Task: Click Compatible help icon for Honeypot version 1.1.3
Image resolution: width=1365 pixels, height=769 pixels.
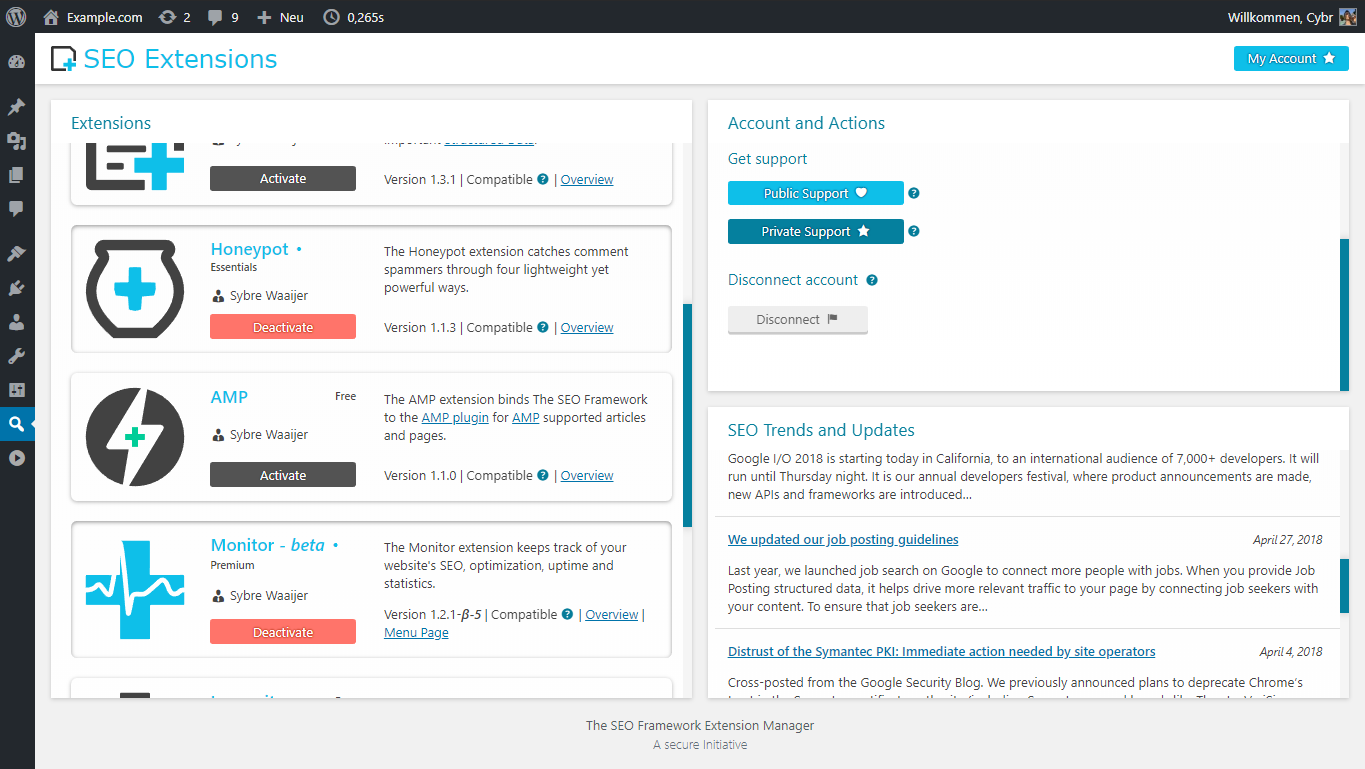Action: point(543,327)
